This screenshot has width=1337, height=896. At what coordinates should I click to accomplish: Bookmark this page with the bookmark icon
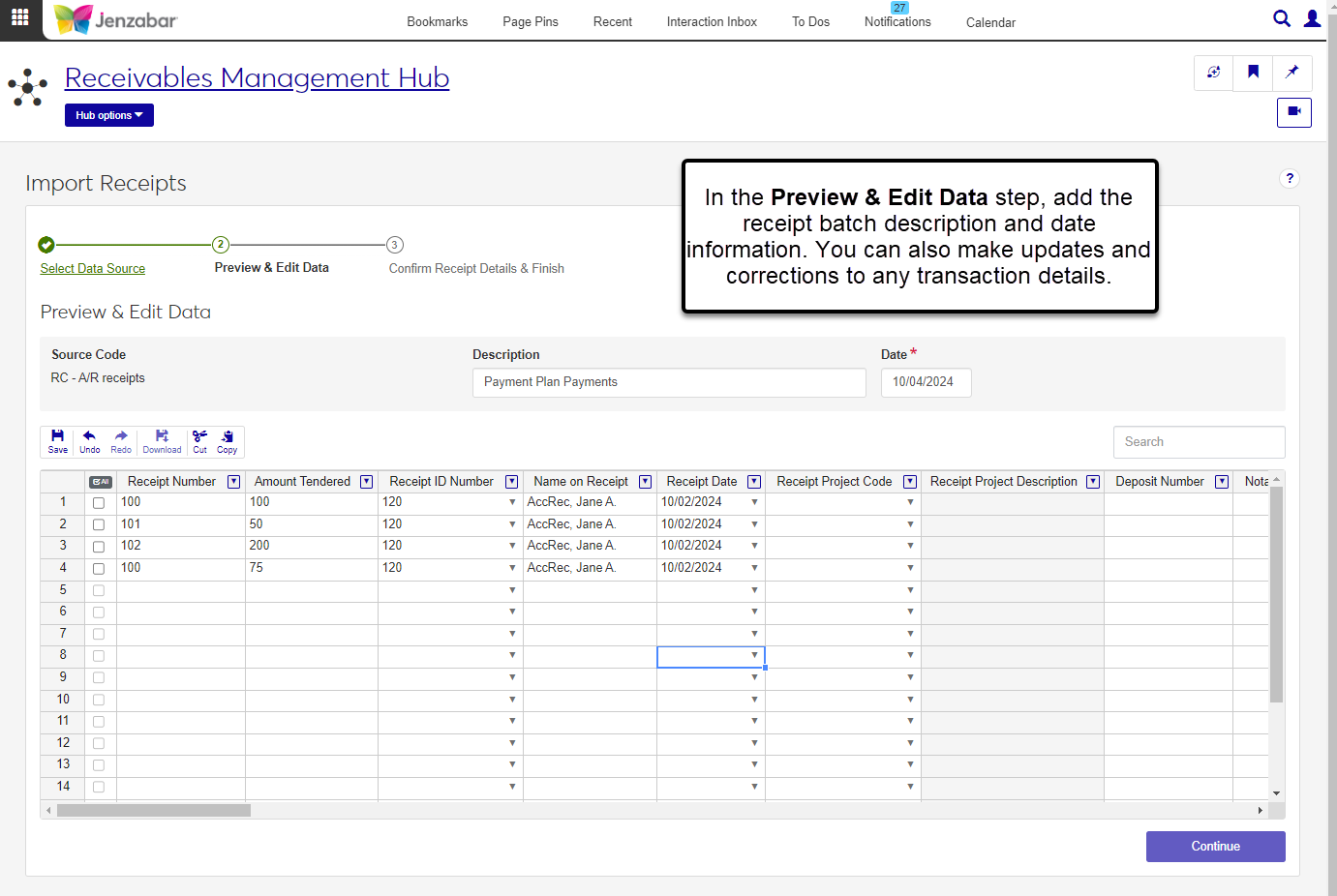[1253, 73]
